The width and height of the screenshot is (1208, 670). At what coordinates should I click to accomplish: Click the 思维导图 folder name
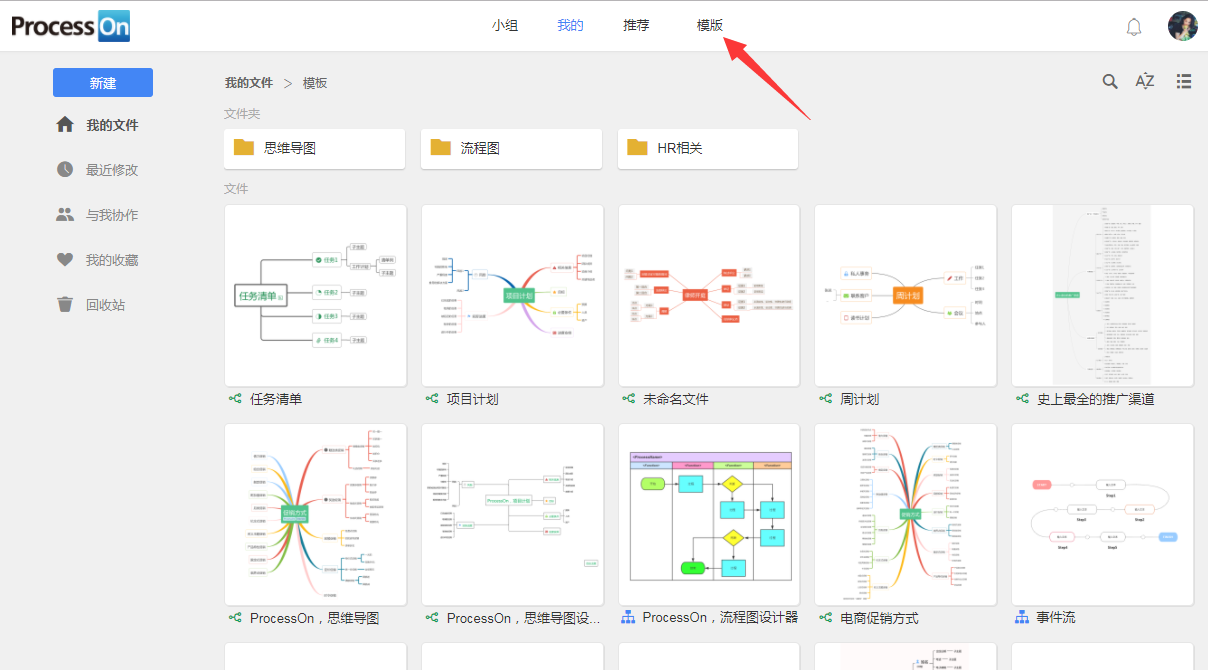coord(290,148)
